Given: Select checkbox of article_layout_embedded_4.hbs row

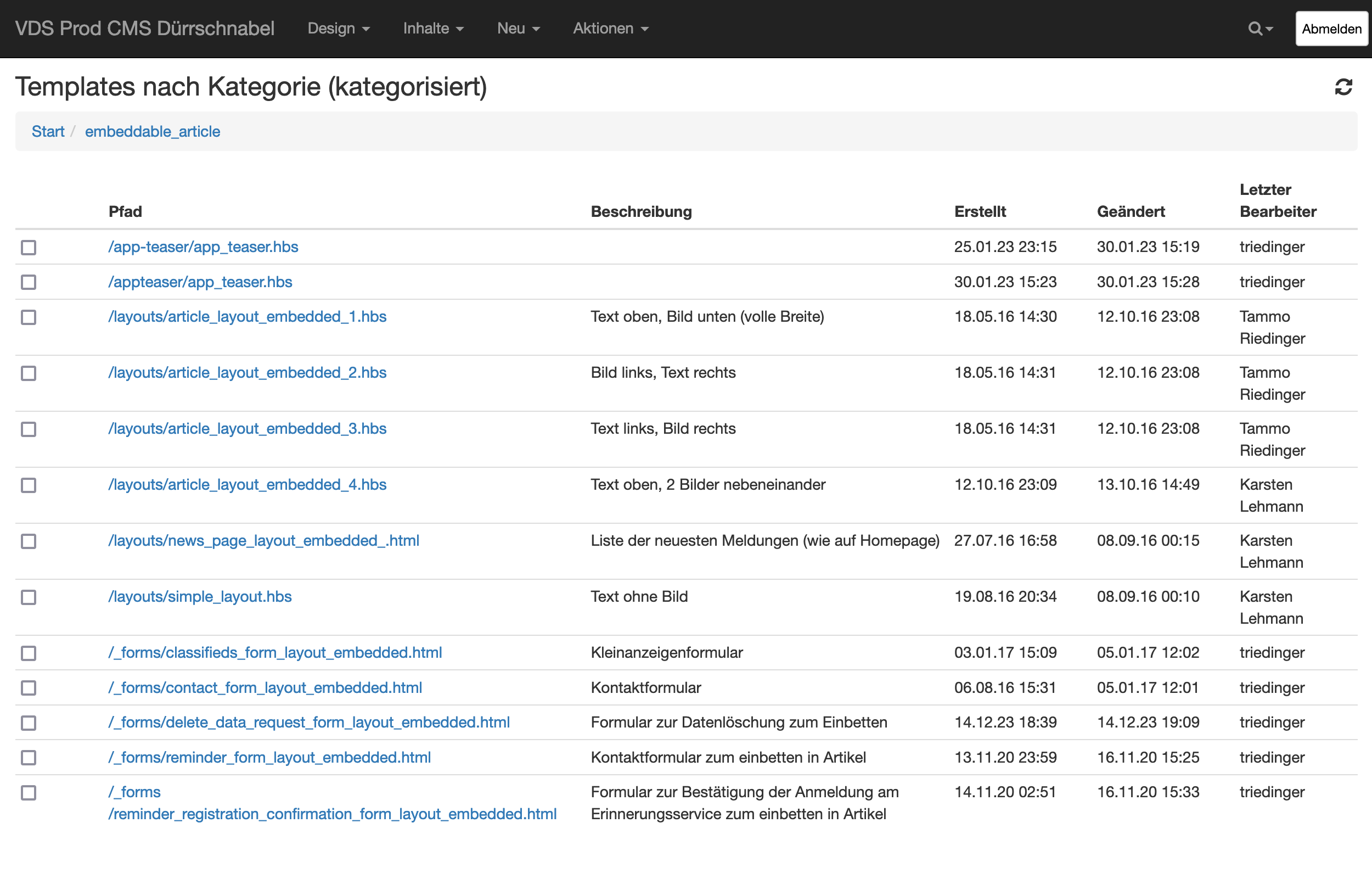Looking at the screenshot, I should tap(29, 485).
